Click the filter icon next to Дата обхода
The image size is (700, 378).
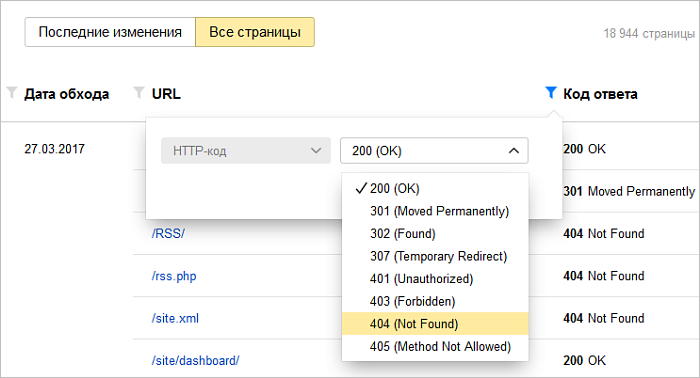coord(12,93)
